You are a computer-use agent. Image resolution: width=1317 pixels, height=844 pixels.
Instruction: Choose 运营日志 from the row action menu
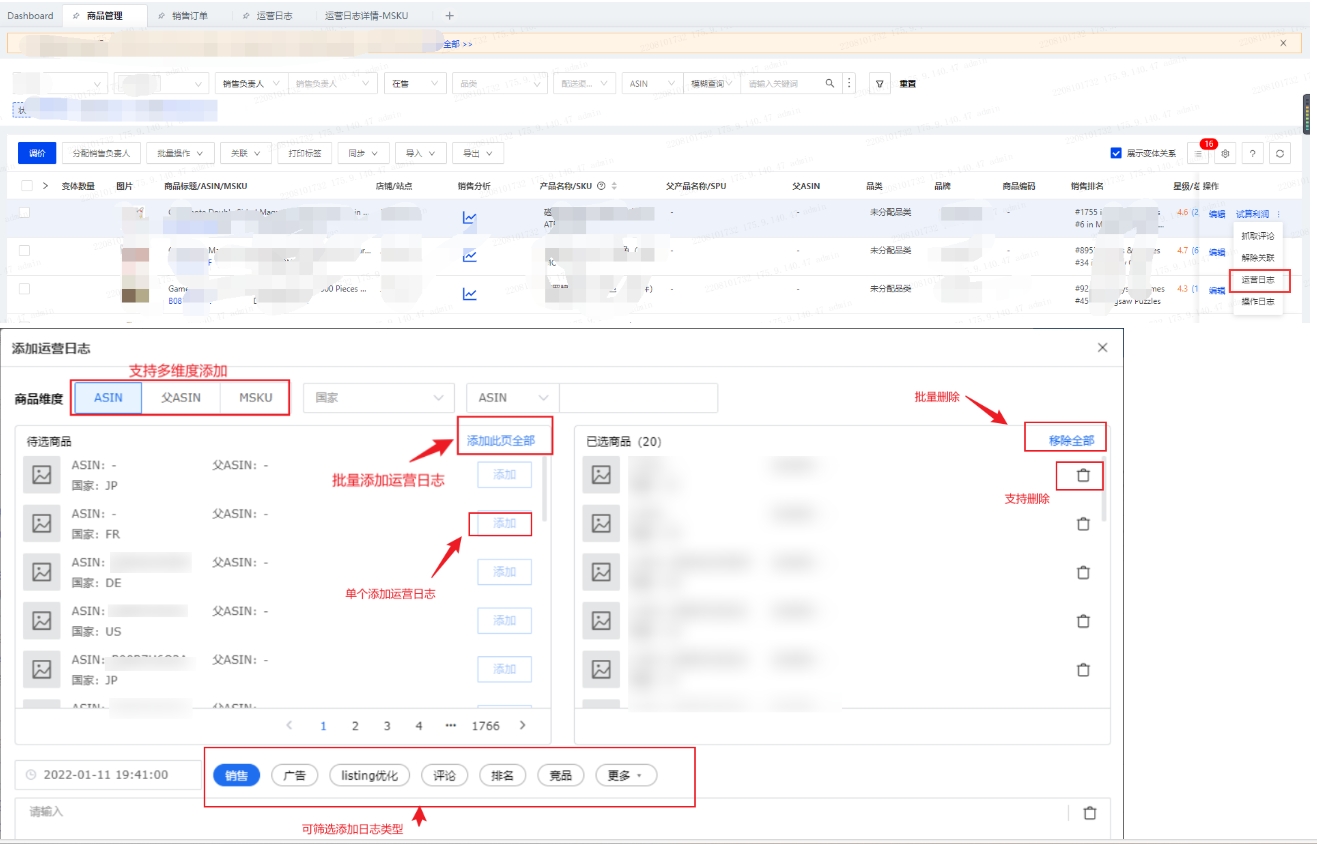[1258, 280]
